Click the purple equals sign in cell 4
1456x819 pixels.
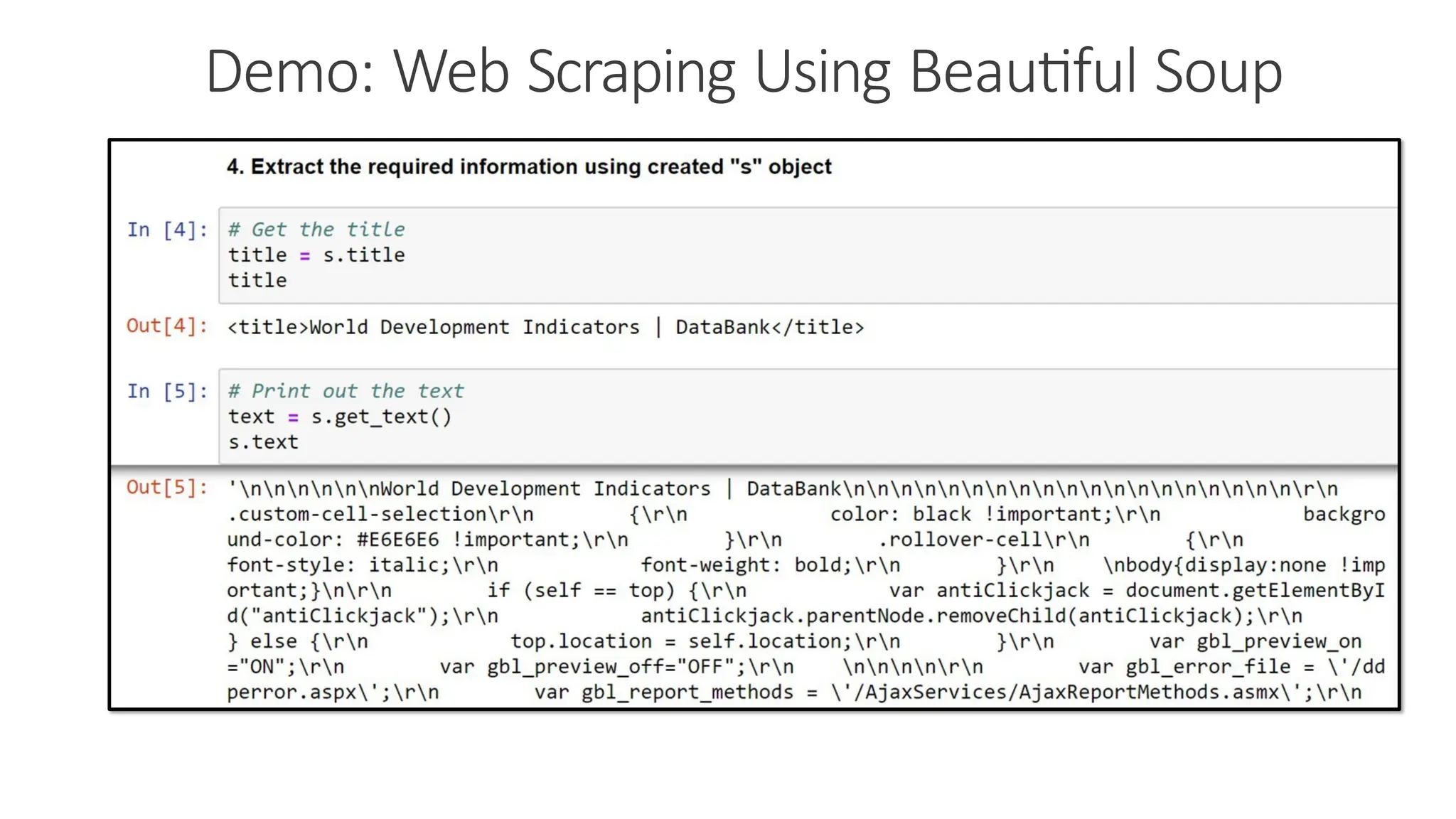point(305,256)
